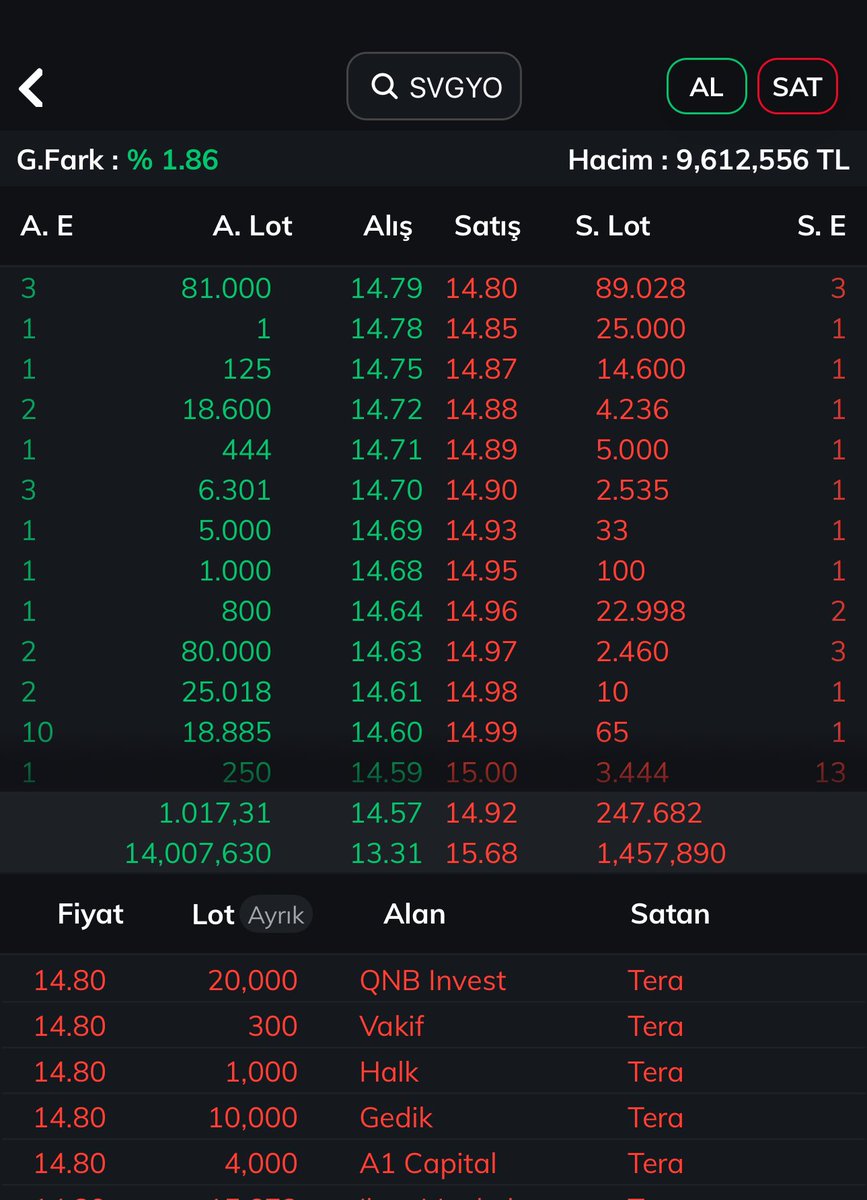
Task: Tap the Fiyat trades column header
Action: coord(91,914)
